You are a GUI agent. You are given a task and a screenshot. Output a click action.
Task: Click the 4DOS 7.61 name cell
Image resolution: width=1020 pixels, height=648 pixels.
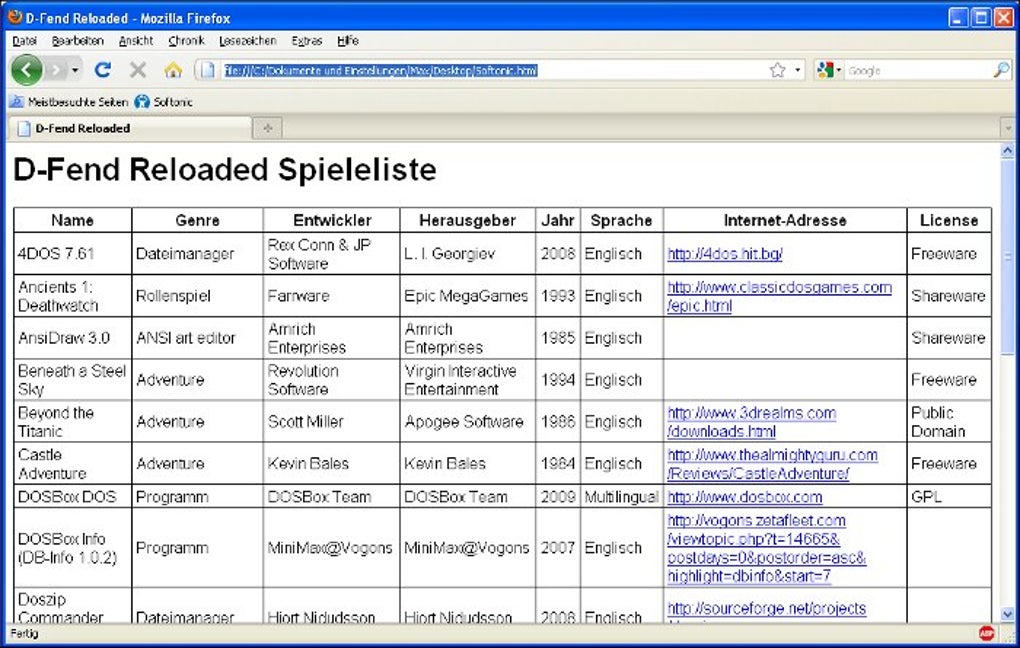coord(72,254)
